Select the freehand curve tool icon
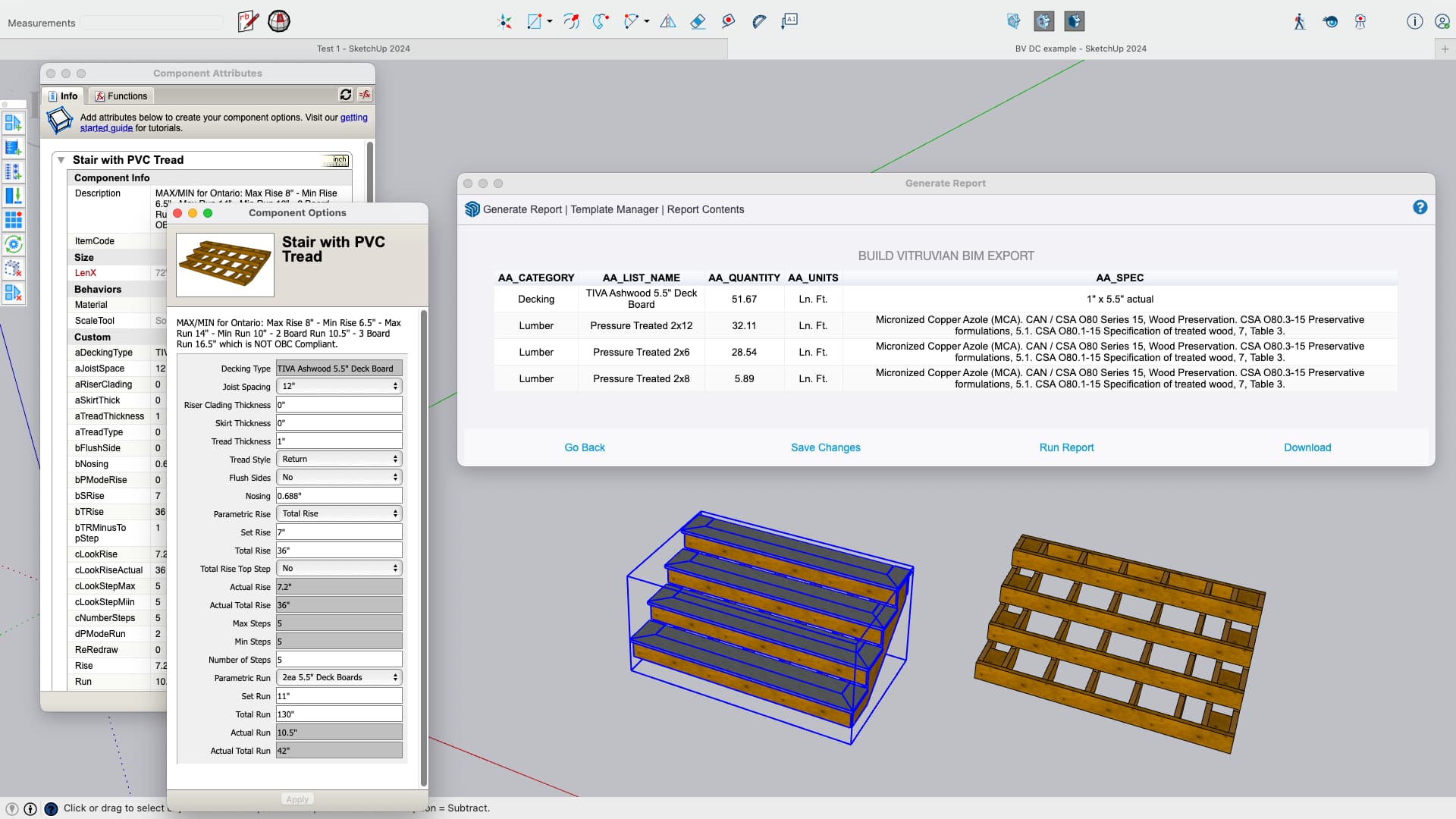 pyautogui.click(x=601, y=22)
